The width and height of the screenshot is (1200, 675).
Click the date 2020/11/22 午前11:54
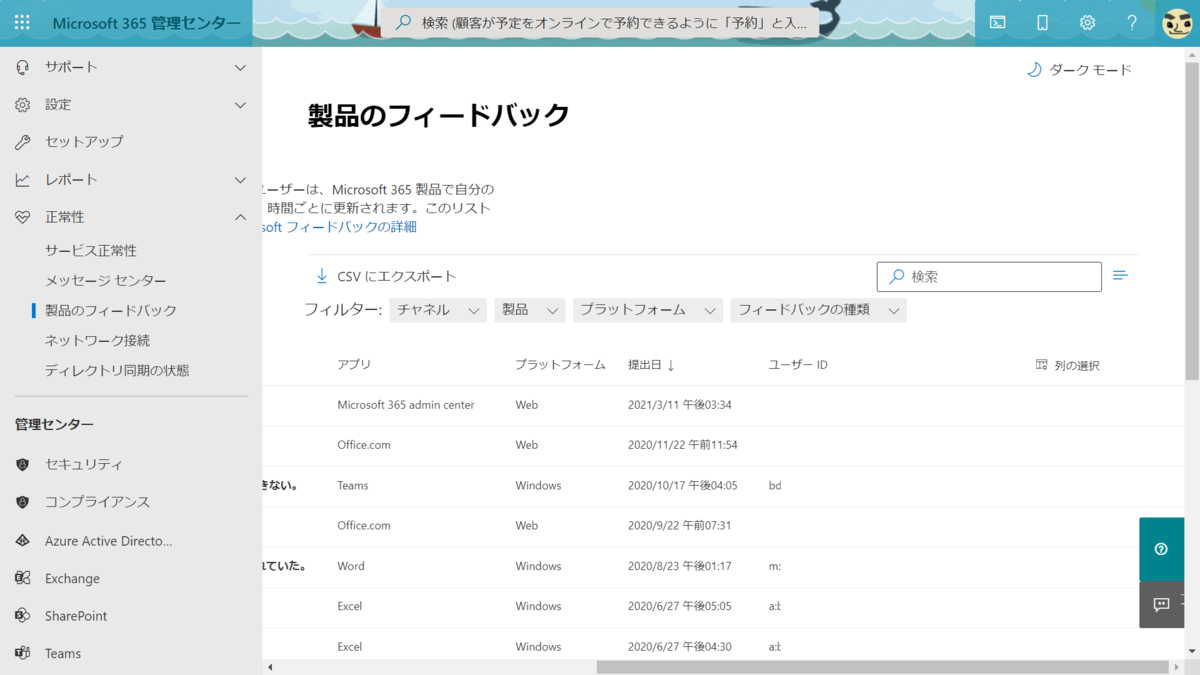(683, 445)
